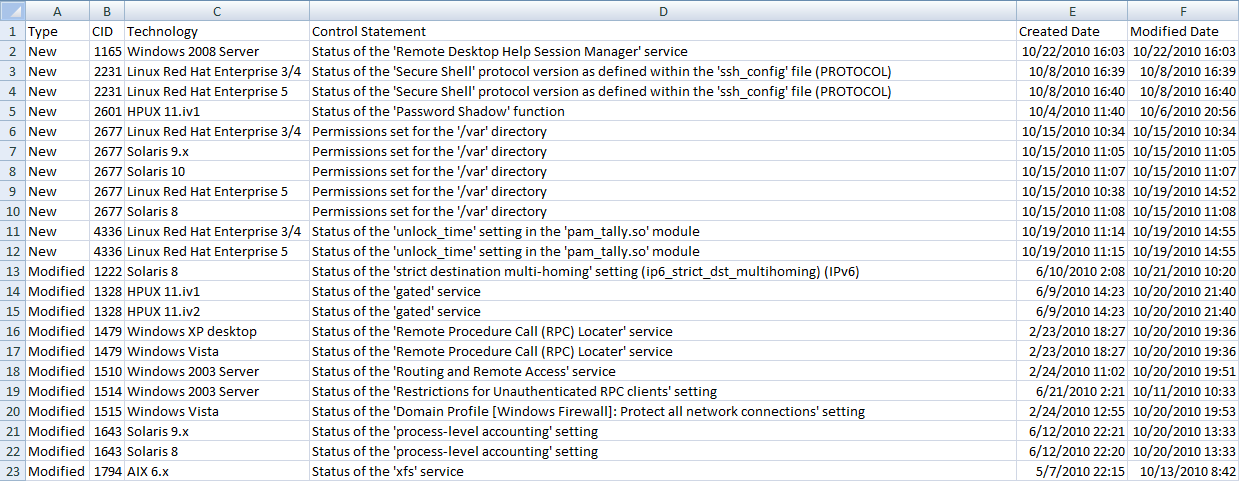1239x481 pixels.
Task: Select row 13 header
Action: click(12, 271)
